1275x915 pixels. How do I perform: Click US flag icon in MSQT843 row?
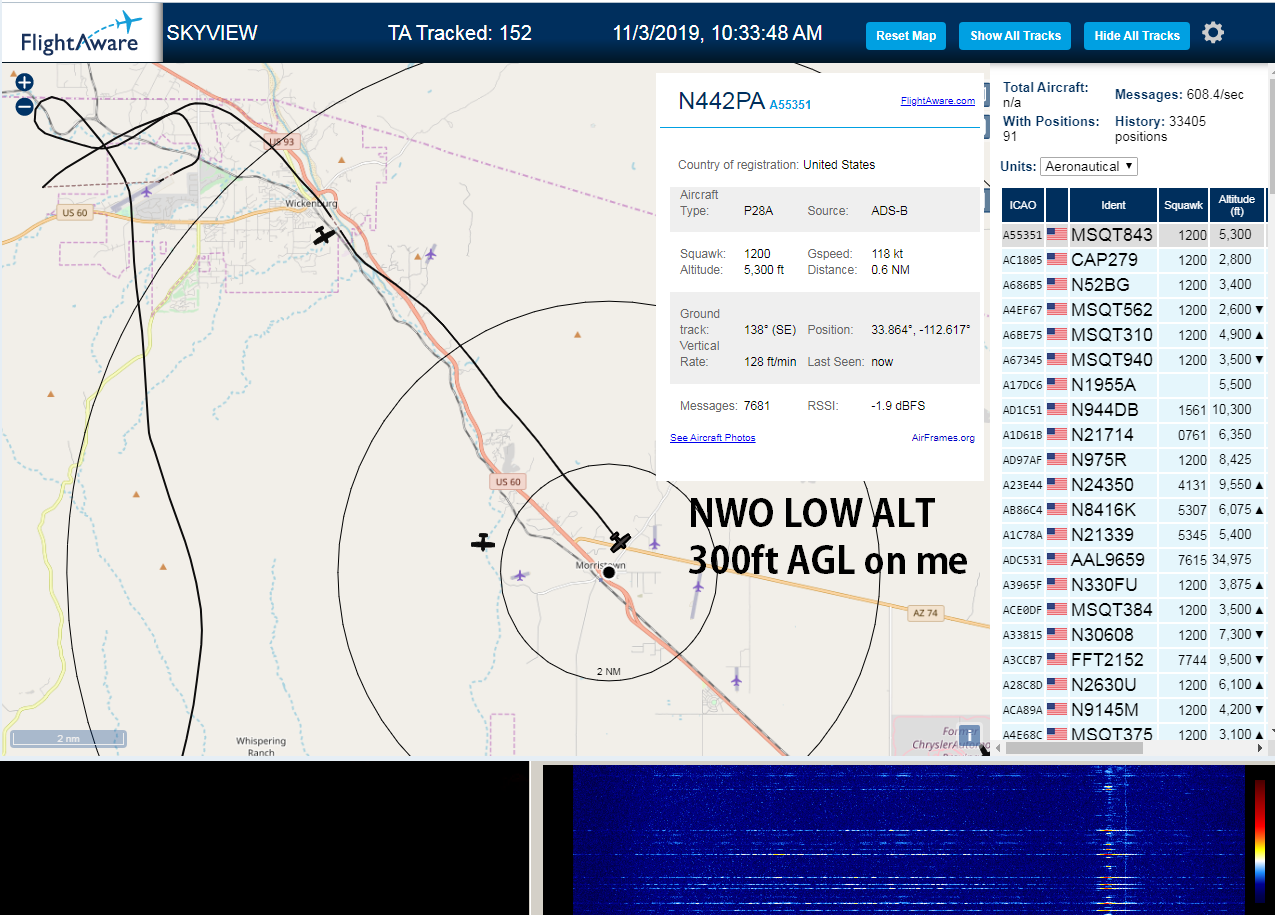pyautogui.click(x=1057, y=235)
